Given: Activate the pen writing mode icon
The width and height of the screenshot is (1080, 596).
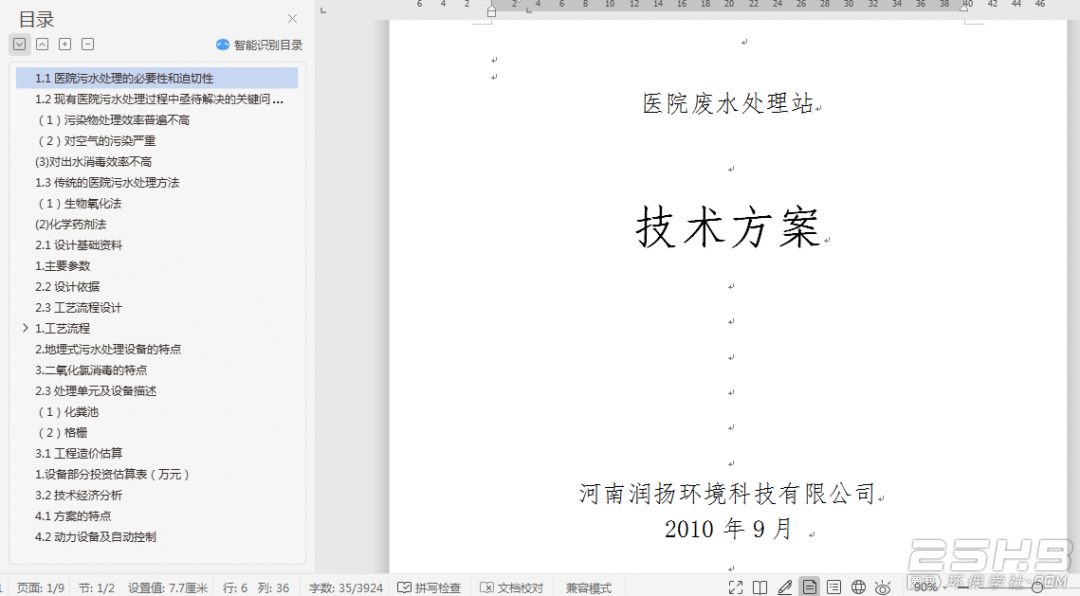Looking at the screenshot, I should [785, 587].
